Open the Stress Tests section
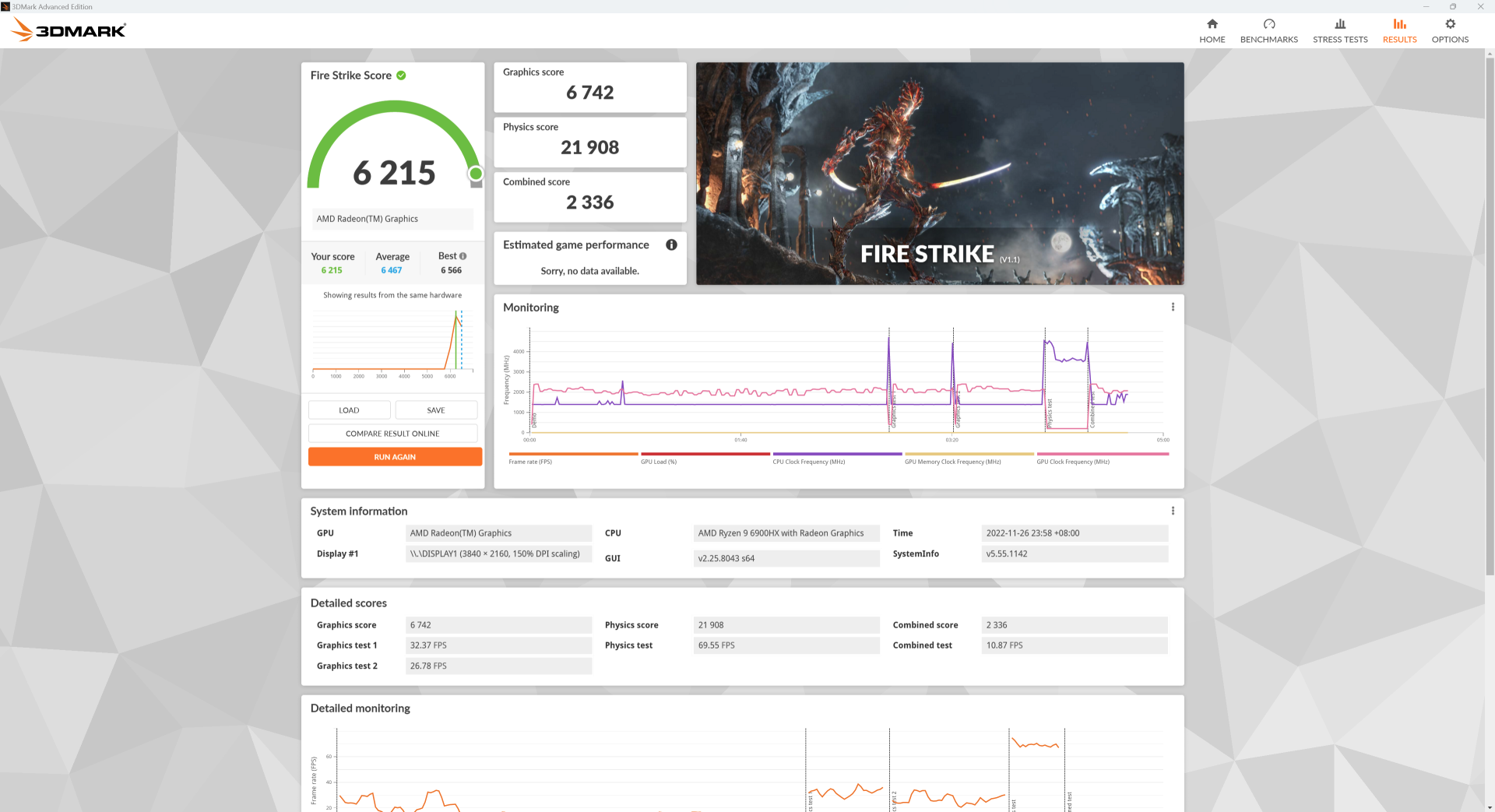 coord(1339,31)
